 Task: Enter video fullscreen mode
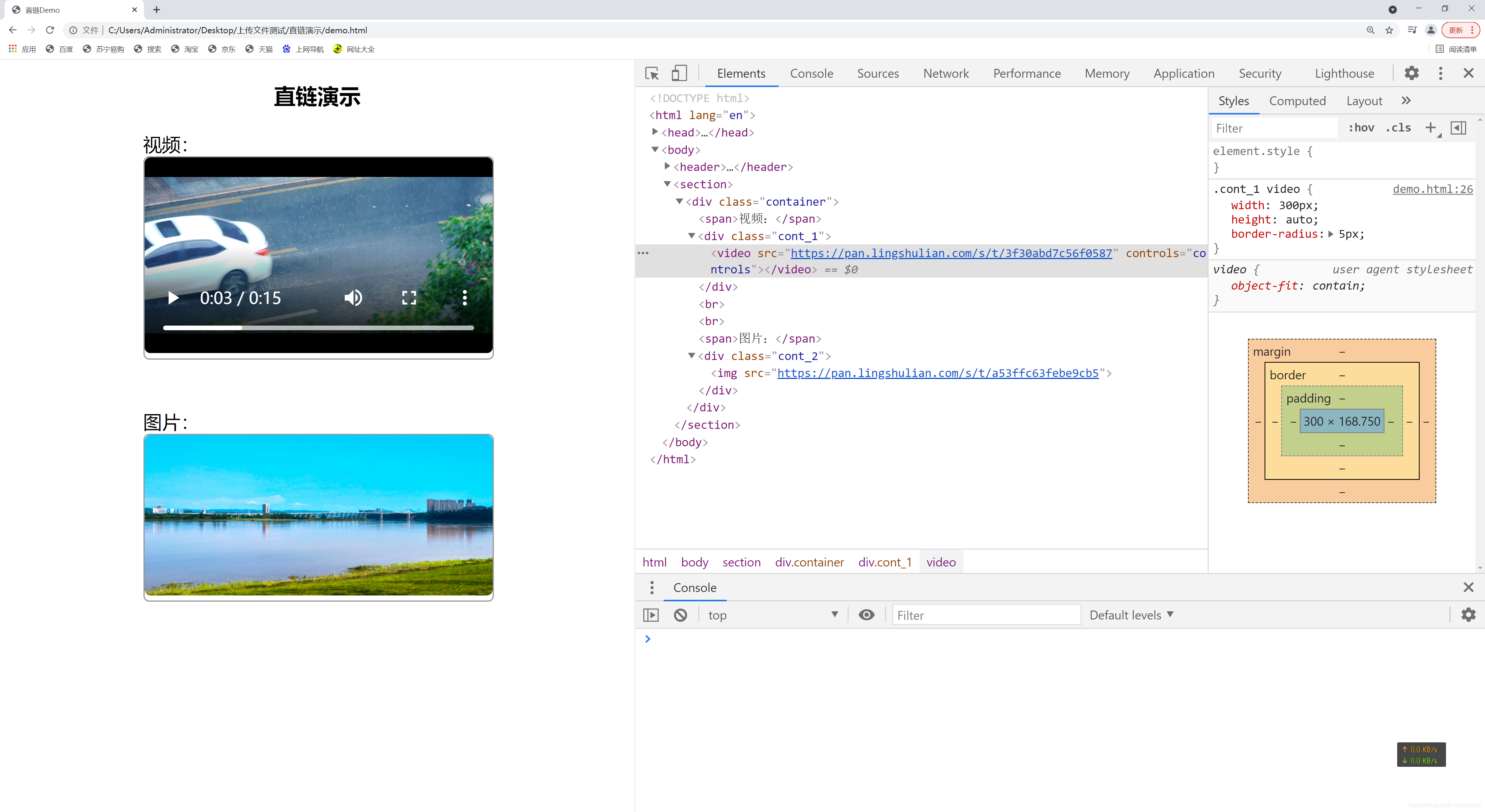point(409,298)
